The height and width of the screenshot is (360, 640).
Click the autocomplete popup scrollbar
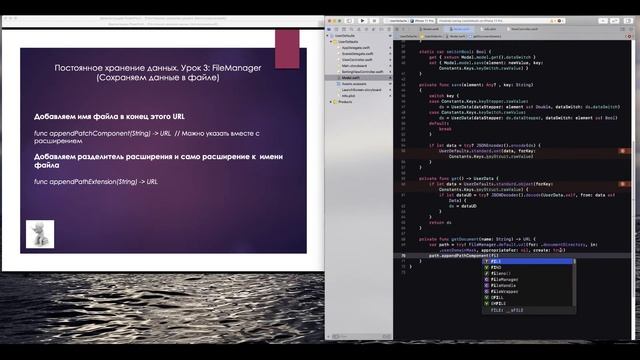tap(574, 282)
